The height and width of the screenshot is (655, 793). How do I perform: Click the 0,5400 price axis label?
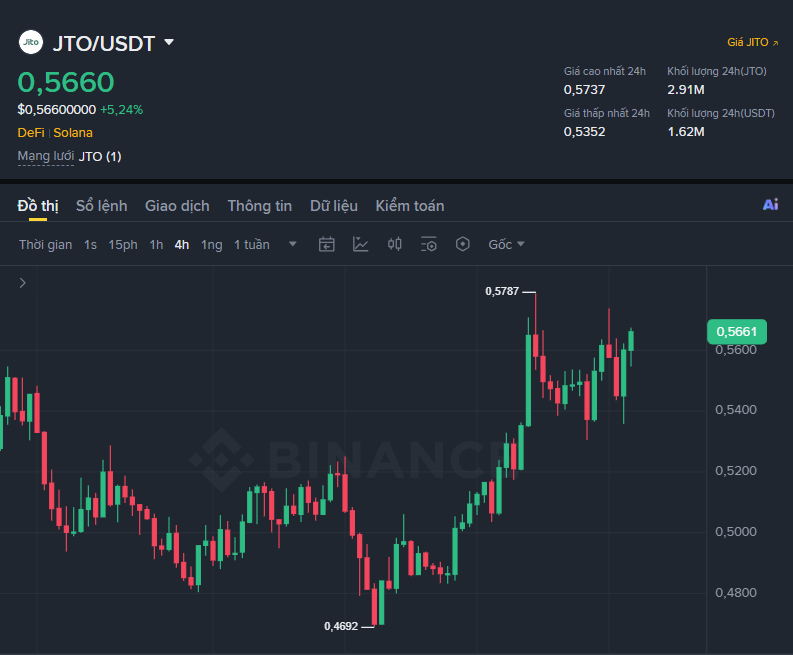tap(736, 410)
